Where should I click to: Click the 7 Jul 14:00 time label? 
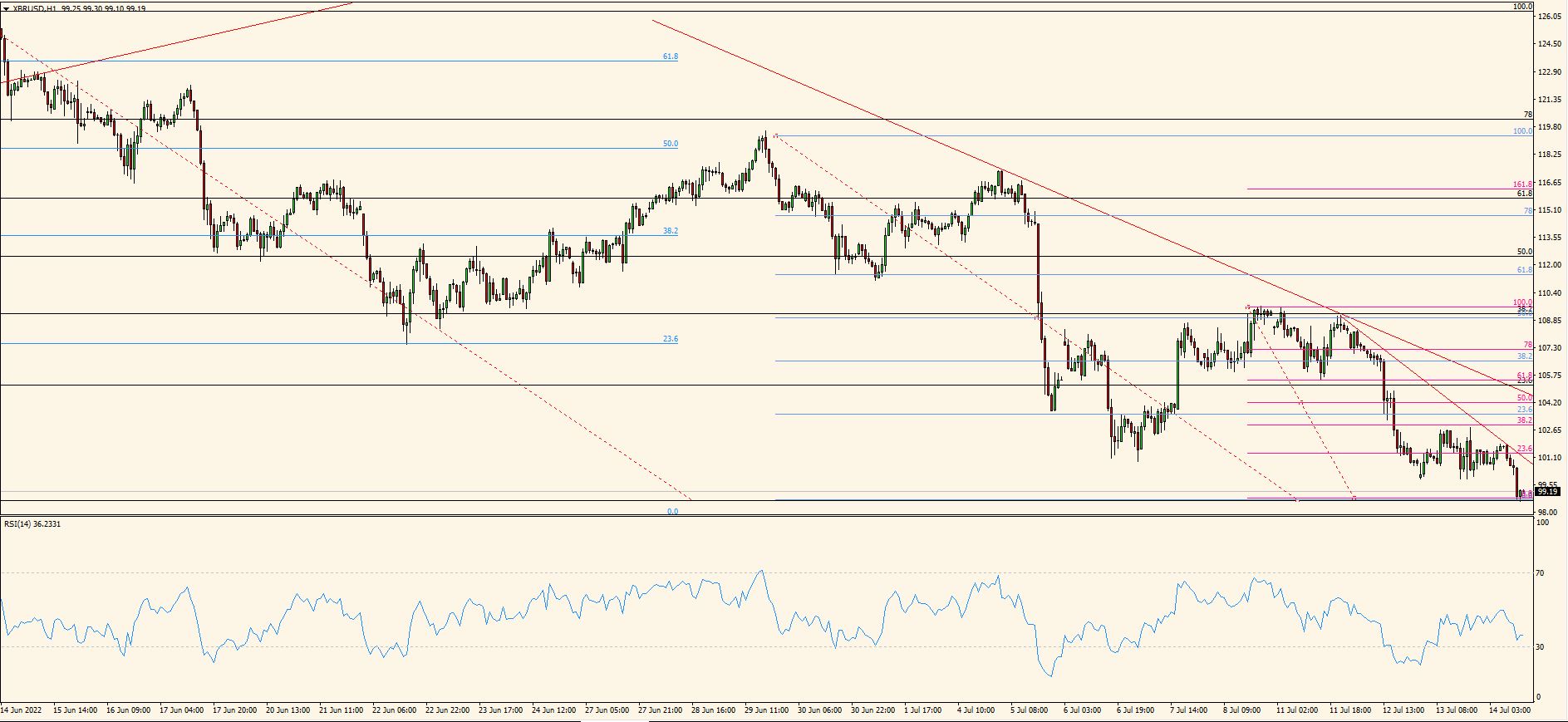pyautogui.click(x=1190, y=710)
